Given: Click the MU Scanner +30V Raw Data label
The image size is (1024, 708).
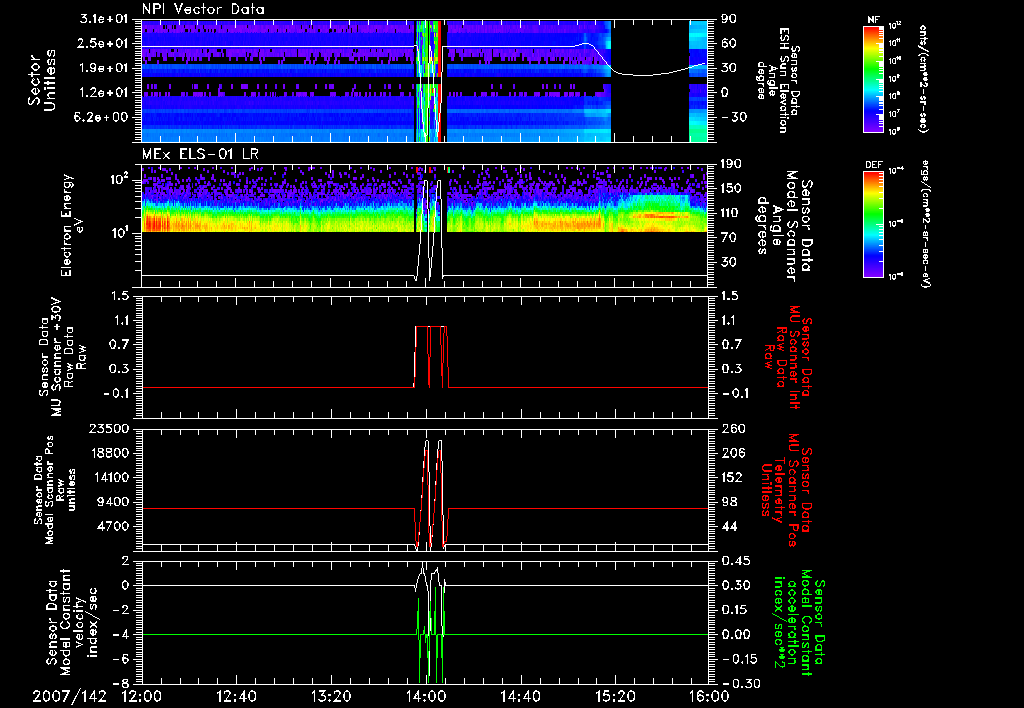Looking at the screenshot, I should (62, 358).
